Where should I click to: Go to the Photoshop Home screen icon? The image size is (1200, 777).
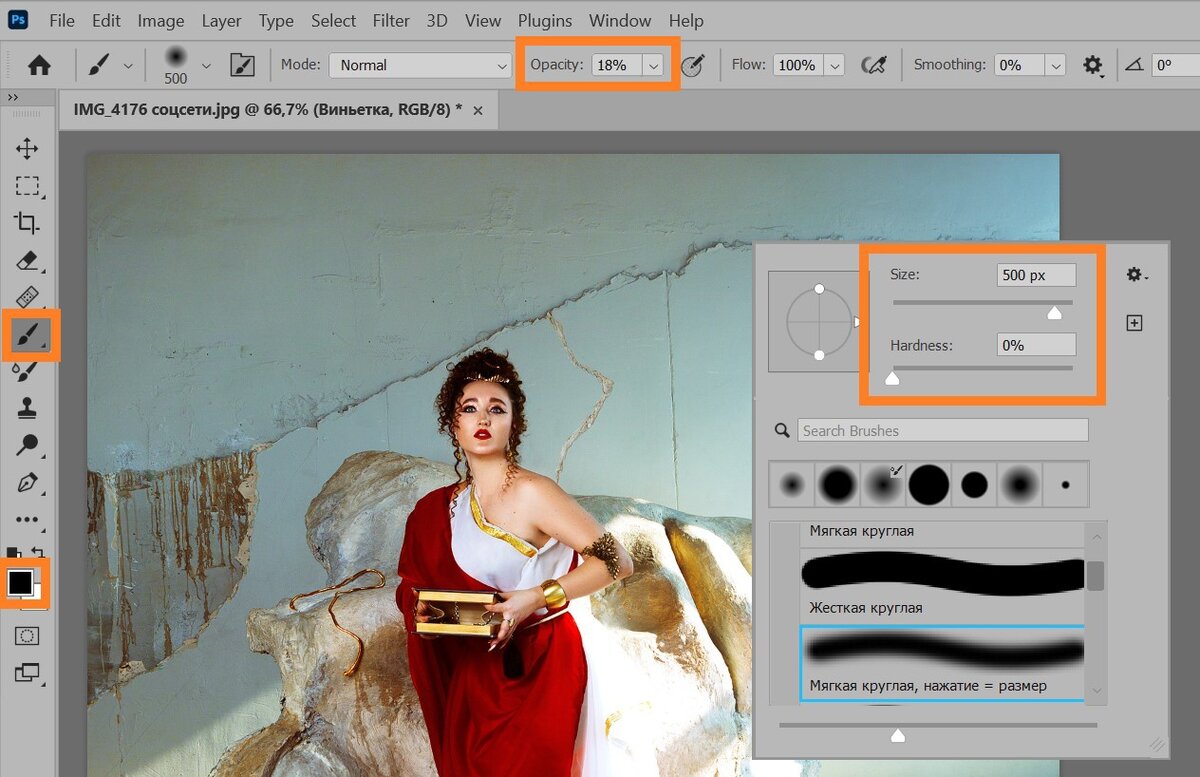(x=39, y=65)
